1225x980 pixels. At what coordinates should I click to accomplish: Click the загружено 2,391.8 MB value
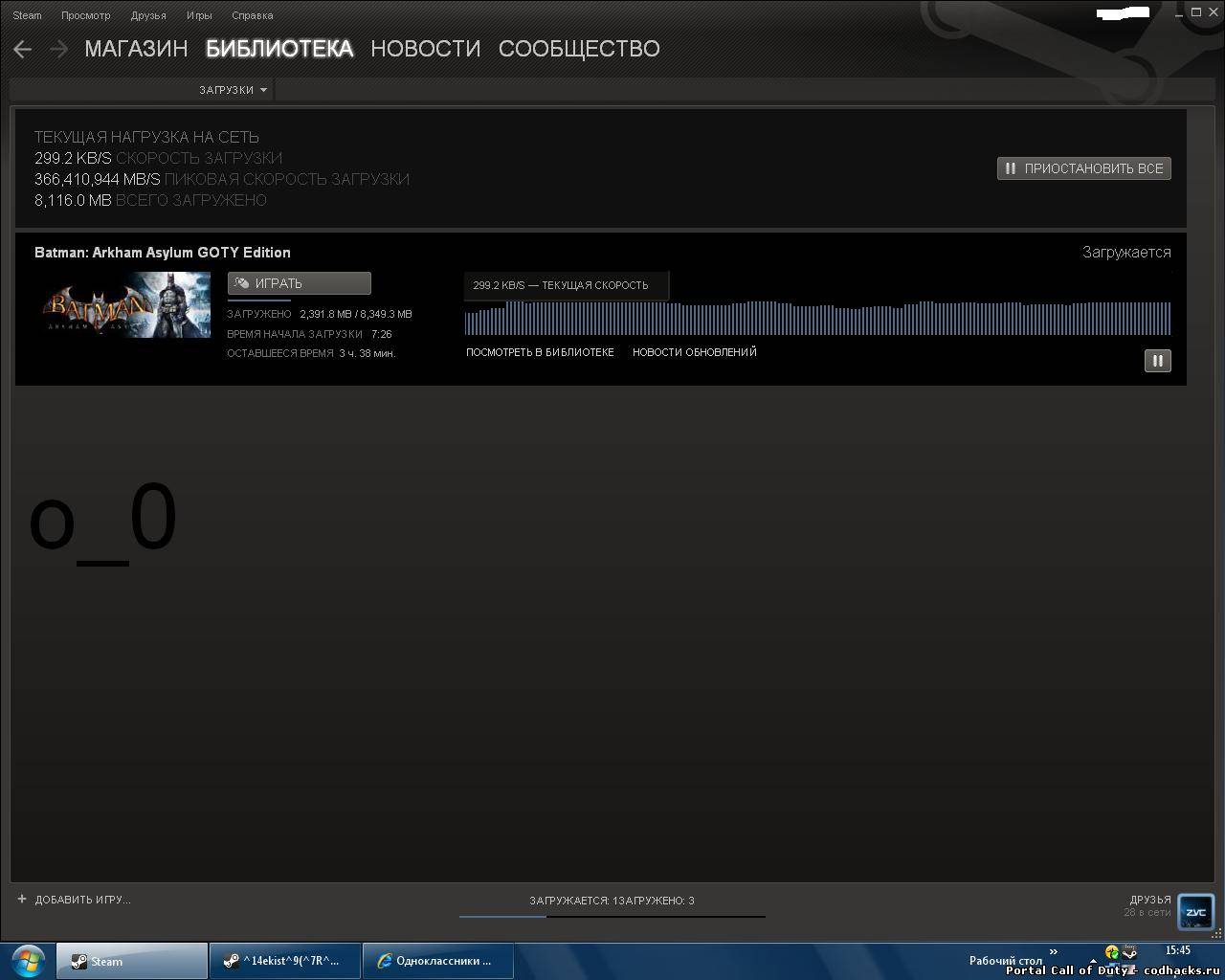pyautogui.click(x=326, y=314)
